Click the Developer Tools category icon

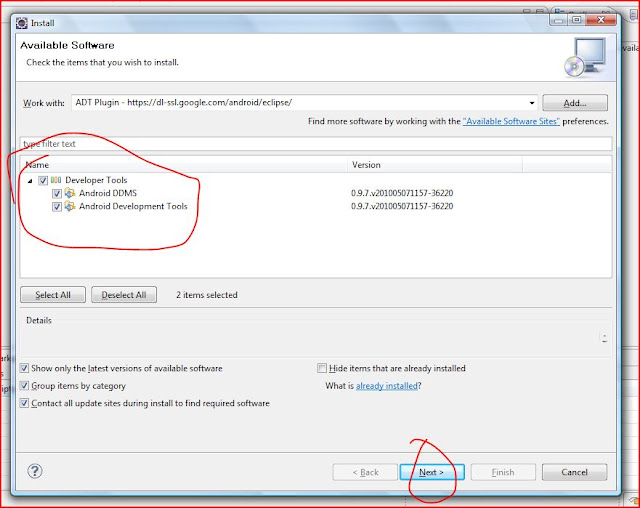(56, 180)
